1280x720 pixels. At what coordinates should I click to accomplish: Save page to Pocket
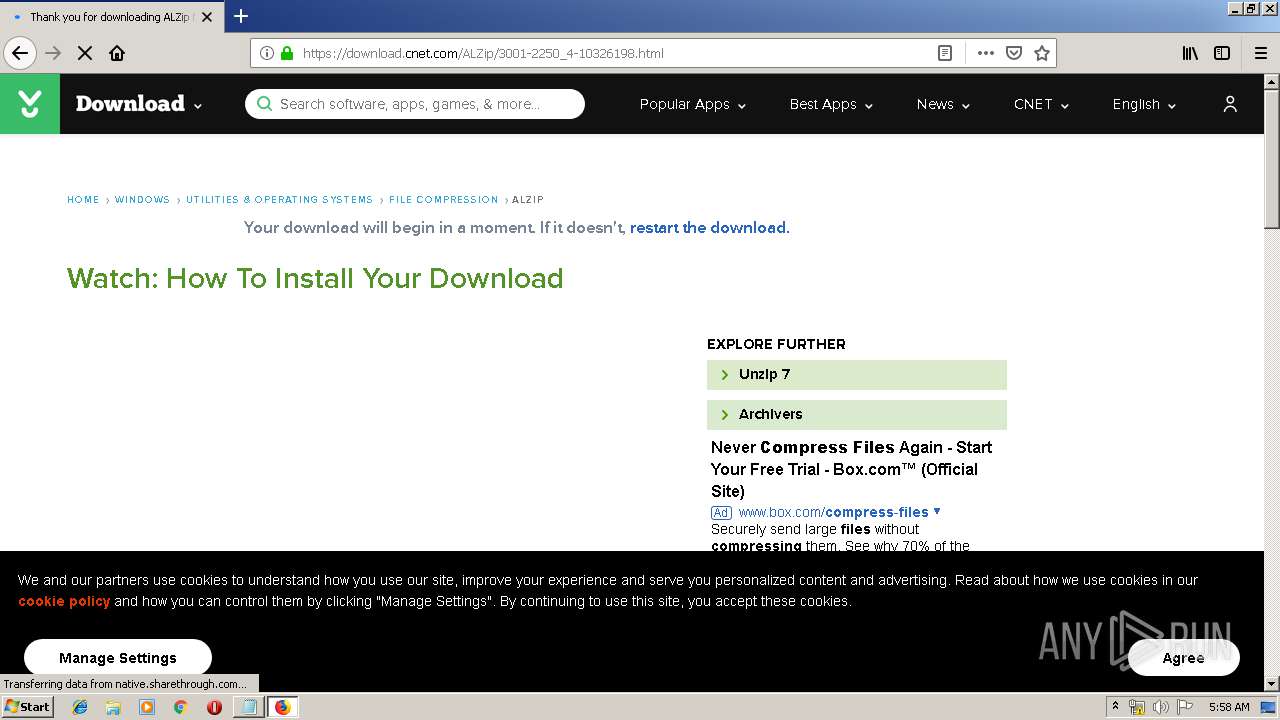[1014, 53]
